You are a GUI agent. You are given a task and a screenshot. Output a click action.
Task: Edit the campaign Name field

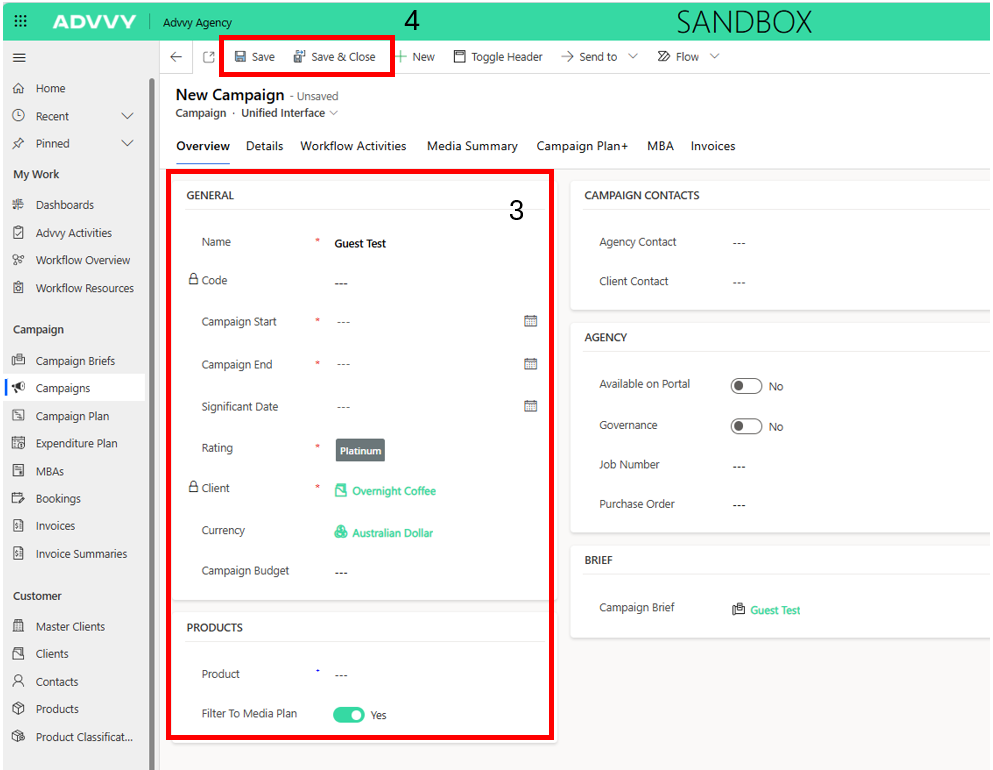436,244
